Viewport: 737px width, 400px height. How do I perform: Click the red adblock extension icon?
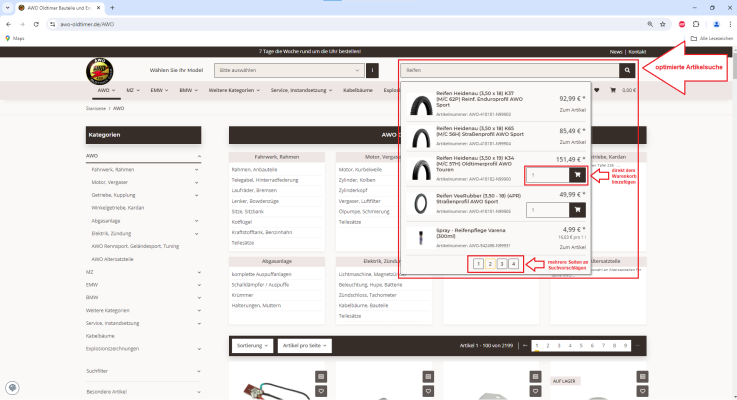coord(682,24)
